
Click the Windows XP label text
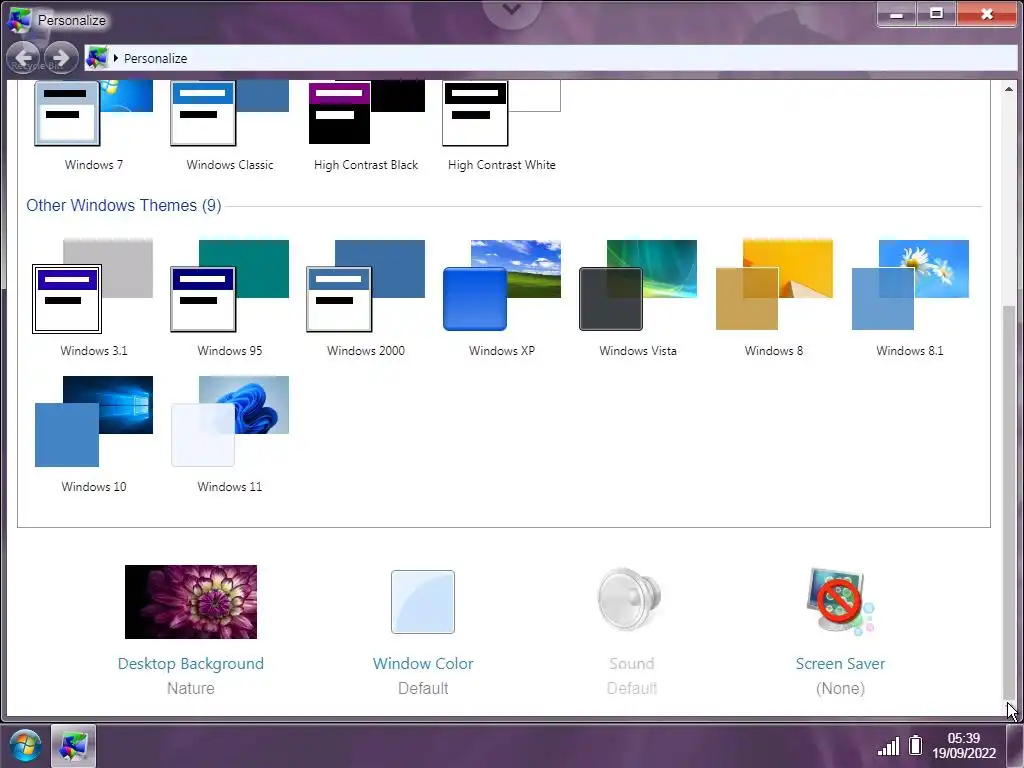[x=502, y=351]
